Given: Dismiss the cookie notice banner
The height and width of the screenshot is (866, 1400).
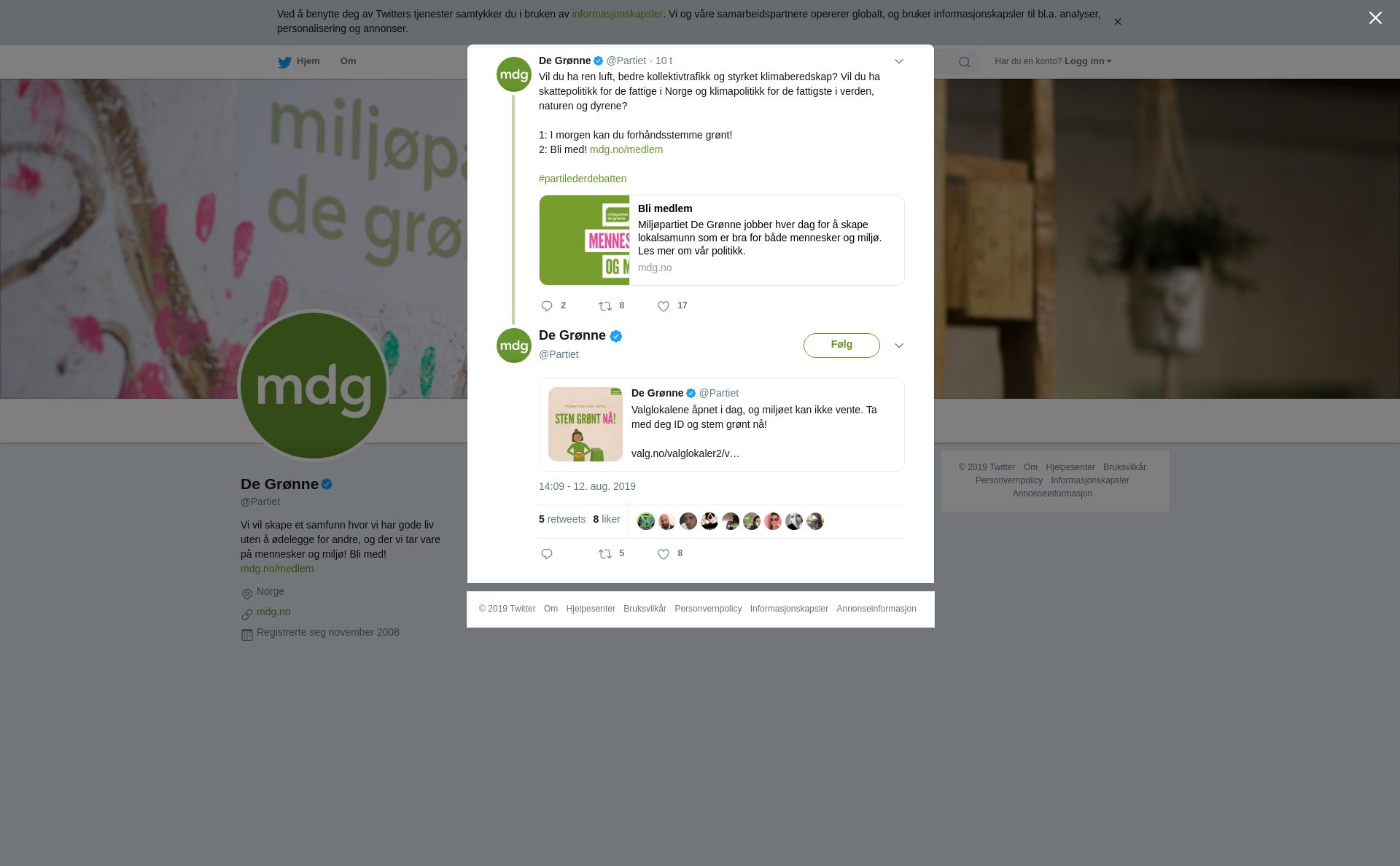Looking at the screenshot, I should click(x=1117, y=22).
